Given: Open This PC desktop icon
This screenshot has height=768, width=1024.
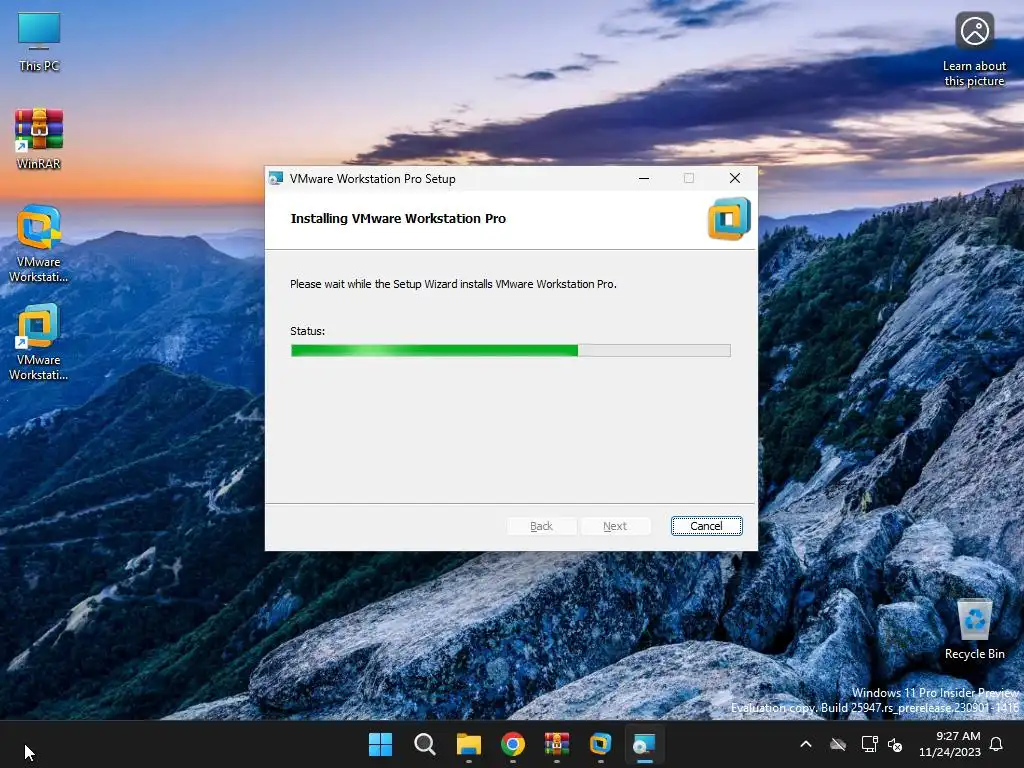Looking at the screenshot, I should tap(39, 42).
